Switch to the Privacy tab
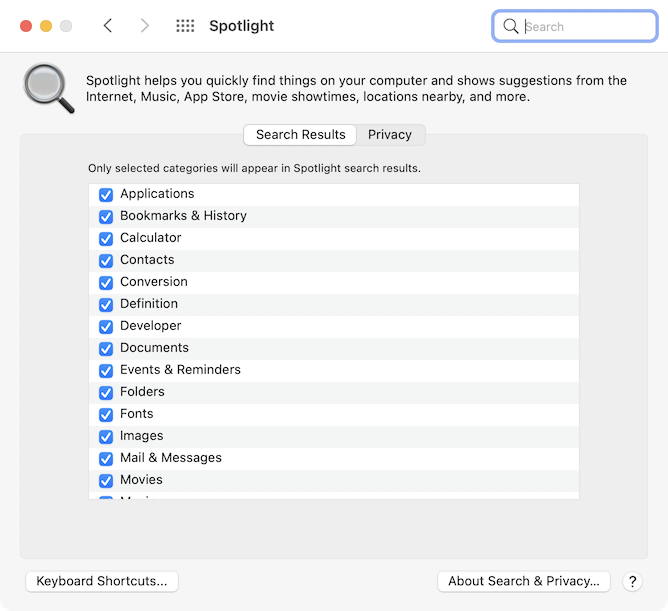Screen dimensions: 668x611 point(390,135)
